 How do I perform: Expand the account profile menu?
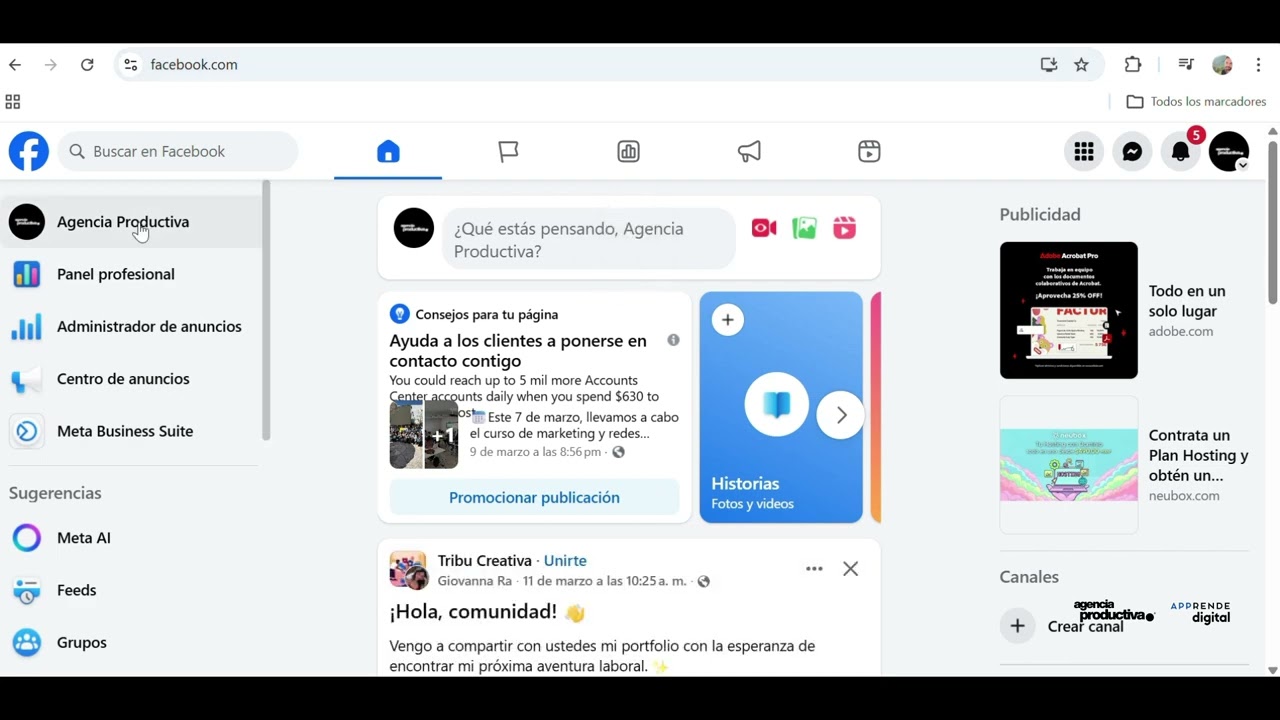1229,152
